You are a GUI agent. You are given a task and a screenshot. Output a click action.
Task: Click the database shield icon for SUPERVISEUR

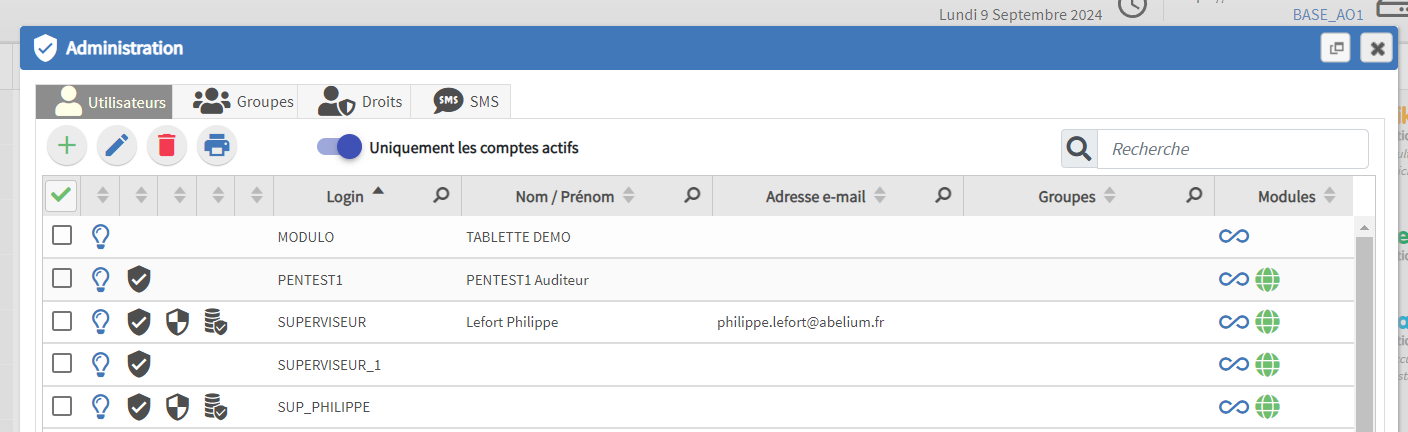[215, 321]
